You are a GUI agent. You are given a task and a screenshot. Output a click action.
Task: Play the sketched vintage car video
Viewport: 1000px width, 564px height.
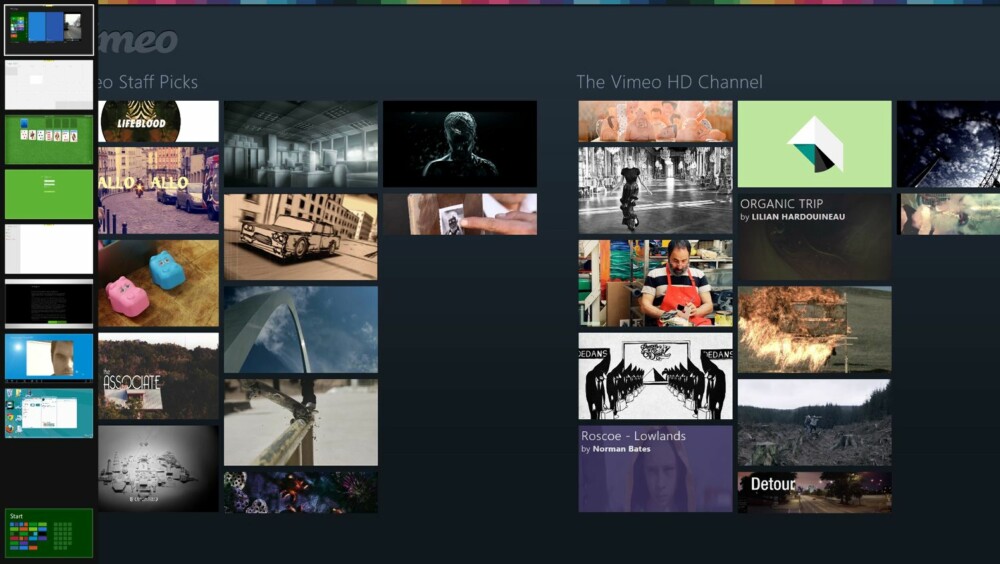click(301, 237)
